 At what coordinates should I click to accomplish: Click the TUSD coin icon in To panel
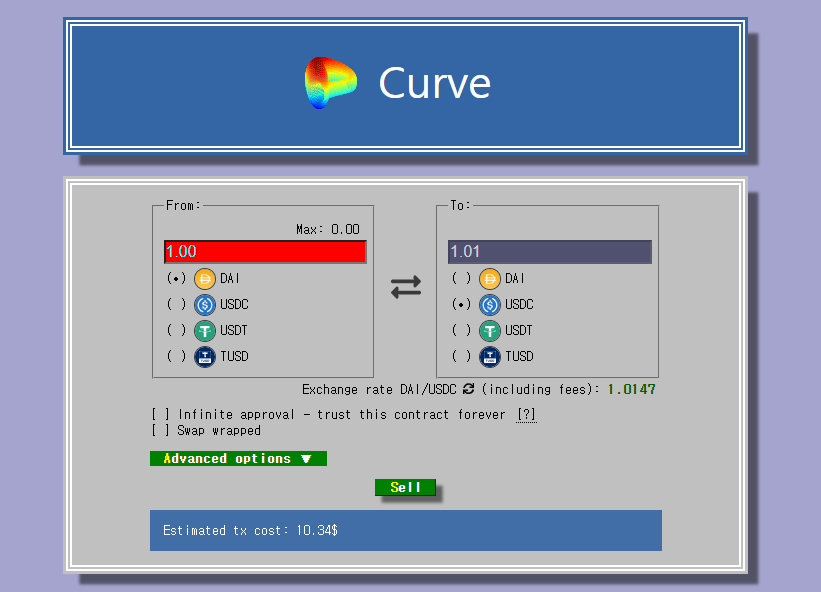point(490,357)
